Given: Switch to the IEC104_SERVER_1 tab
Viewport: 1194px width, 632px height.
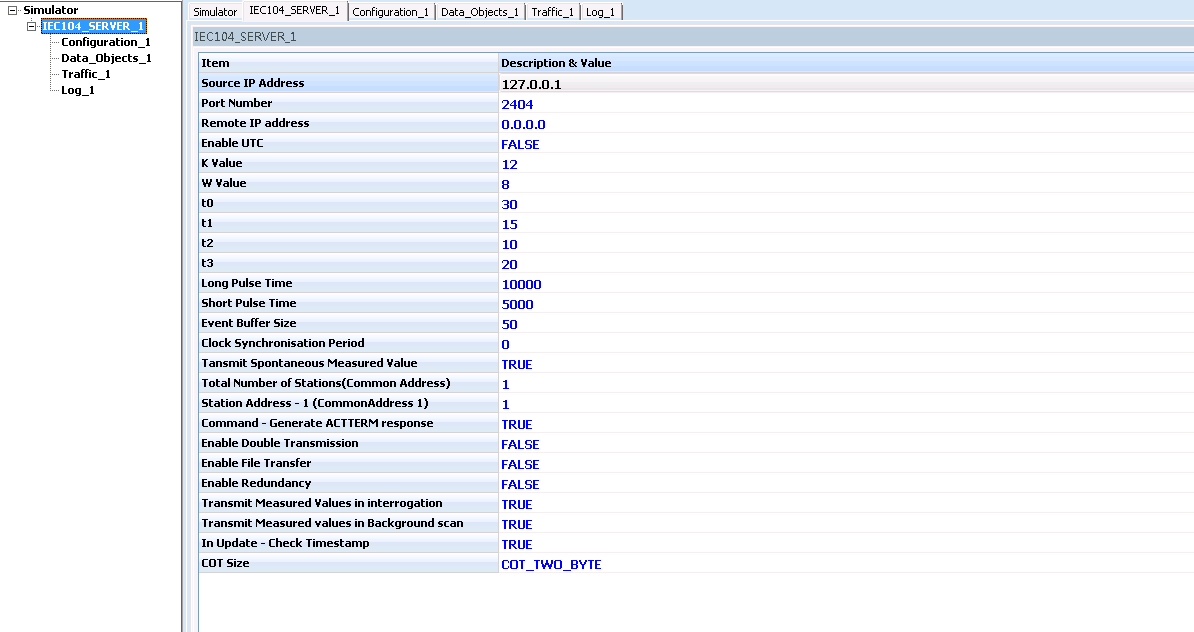Looking at the screenshot, I should click(295, 11).
